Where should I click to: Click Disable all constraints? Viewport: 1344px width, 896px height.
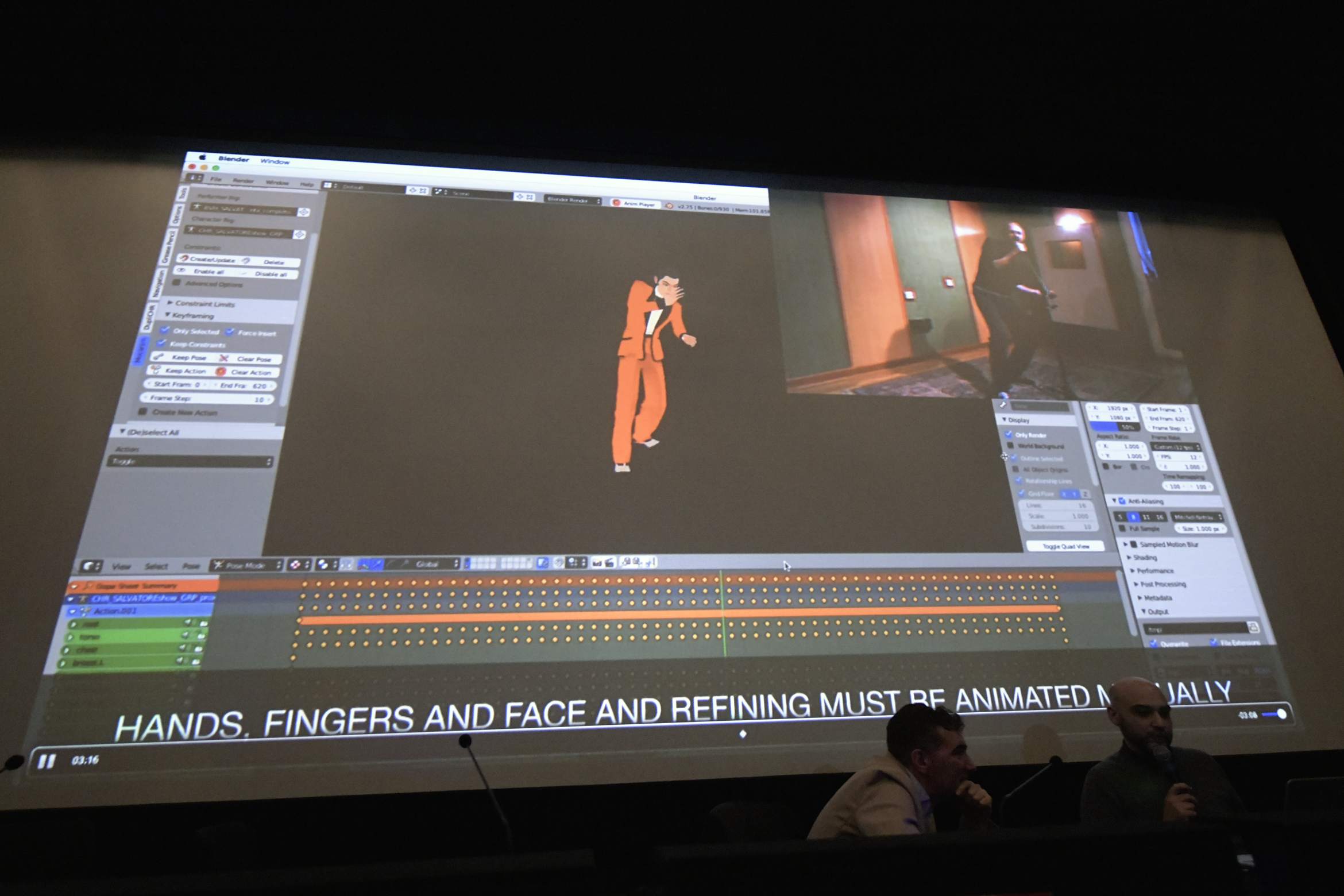268,274
